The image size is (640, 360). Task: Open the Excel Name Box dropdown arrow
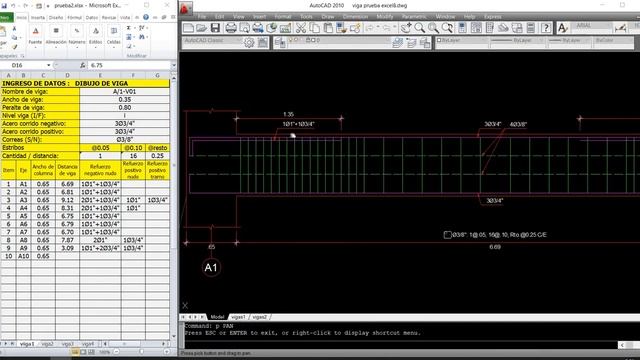click(x=49, y=65)
